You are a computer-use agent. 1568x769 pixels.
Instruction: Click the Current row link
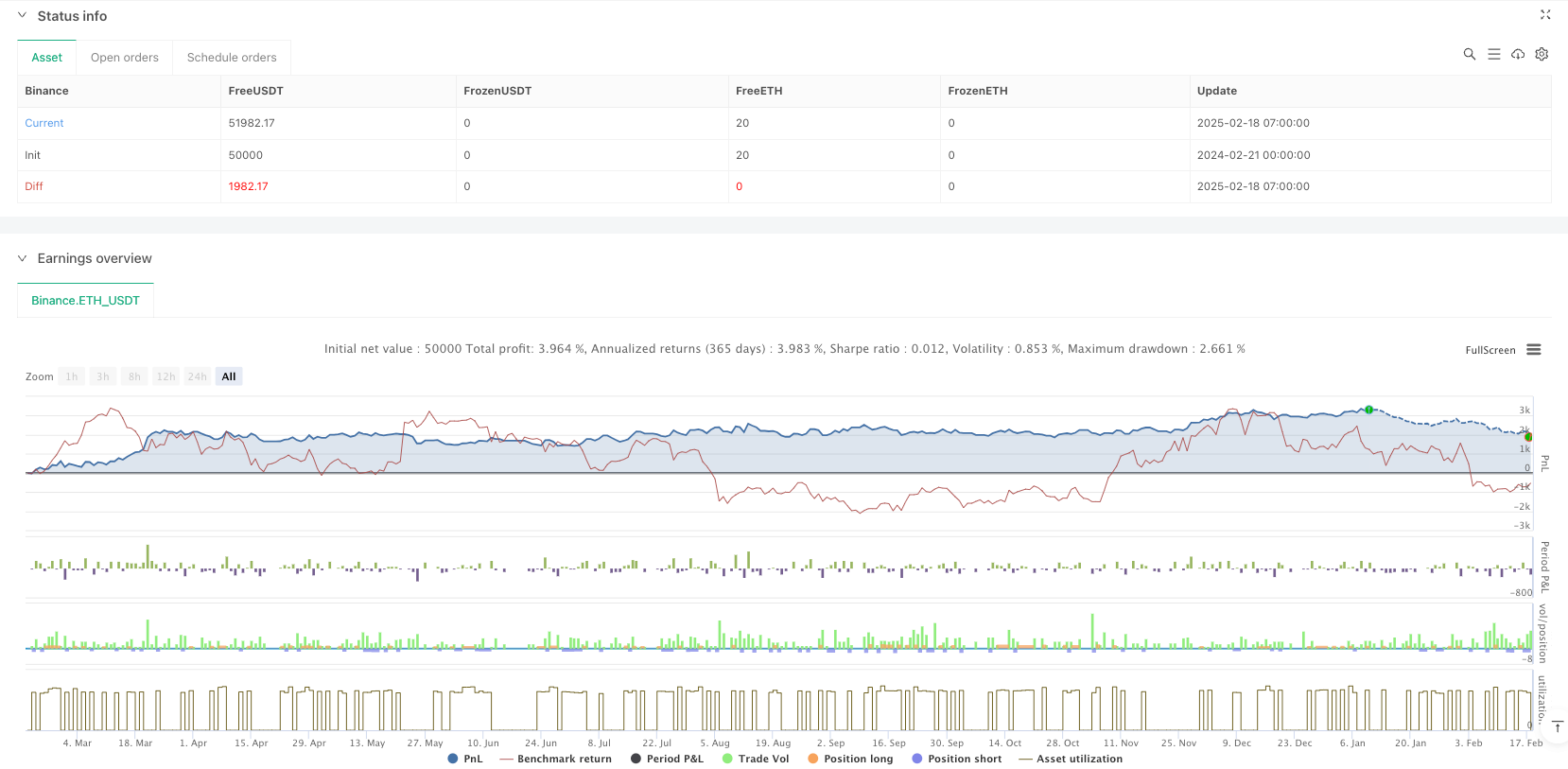click(44, 123)
